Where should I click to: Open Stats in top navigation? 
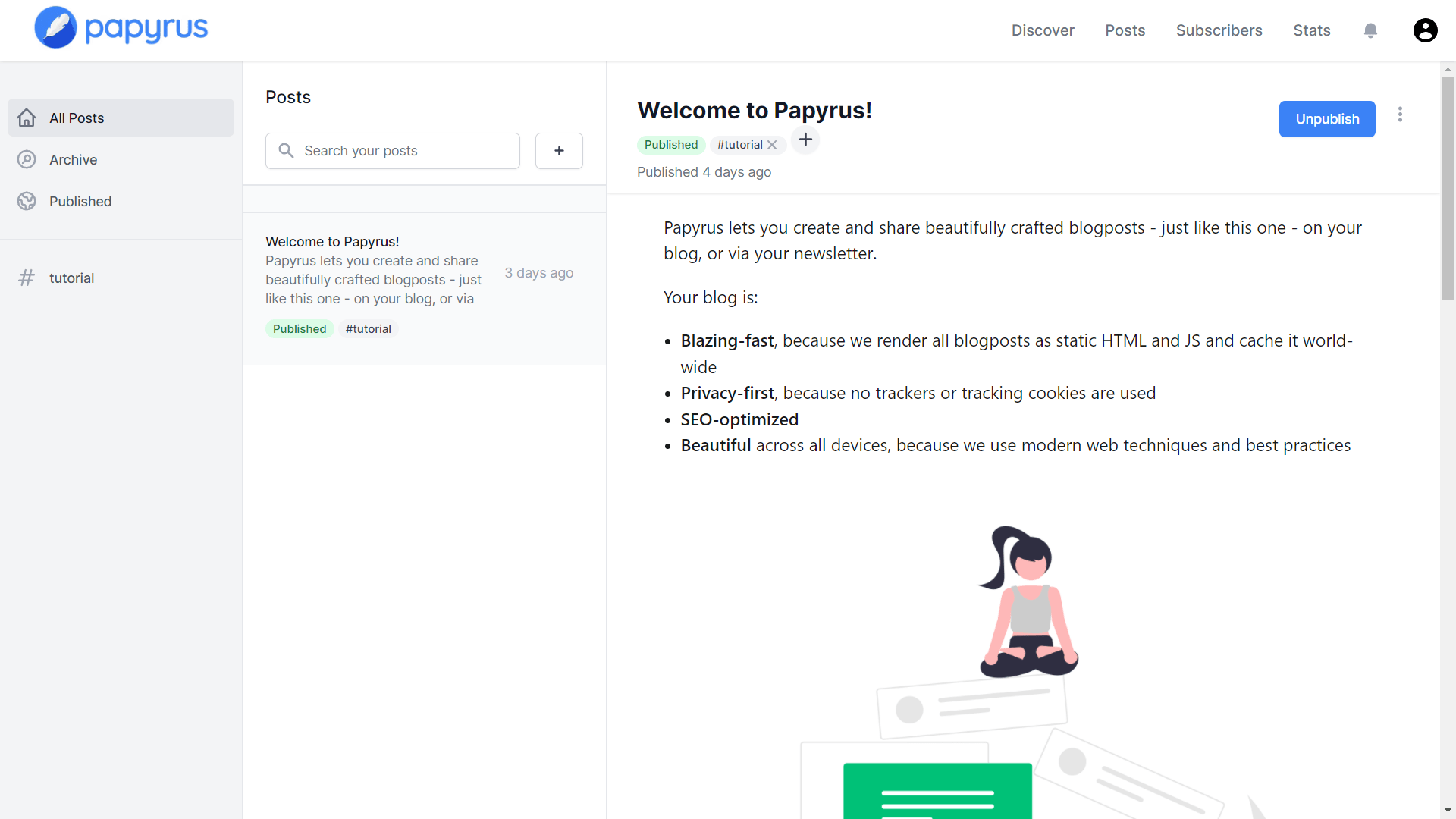pyautogui.click(x=1311, y=30)
